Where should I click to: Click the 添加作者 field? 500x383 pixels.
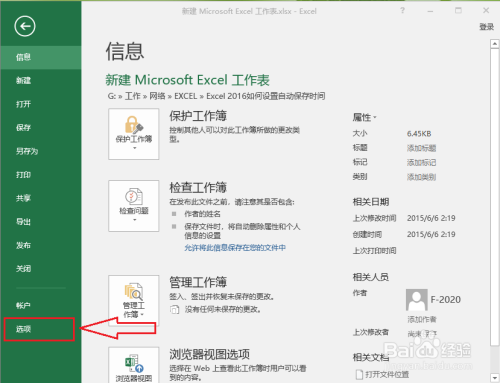click(422, 319)
